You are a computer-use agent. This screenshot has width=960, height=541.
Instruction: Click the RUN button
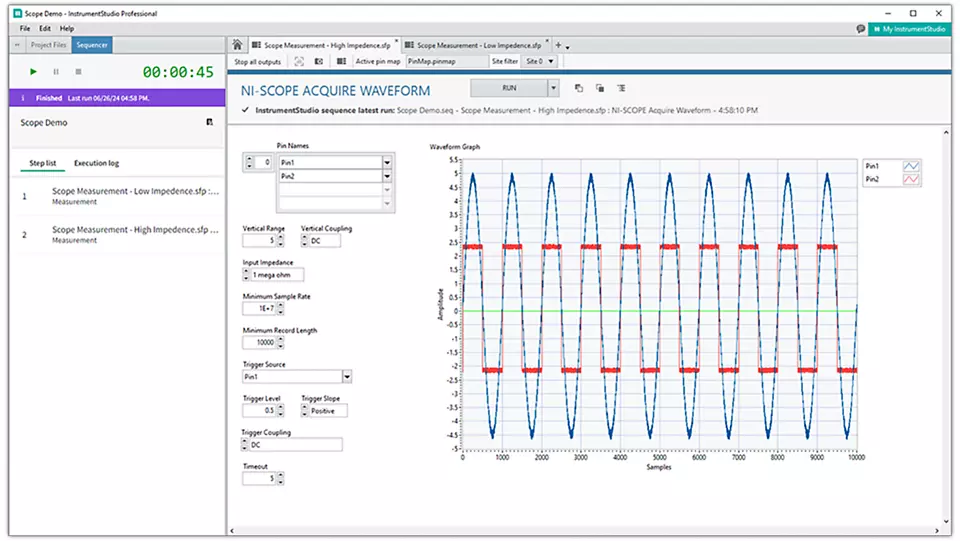[509, 88]
